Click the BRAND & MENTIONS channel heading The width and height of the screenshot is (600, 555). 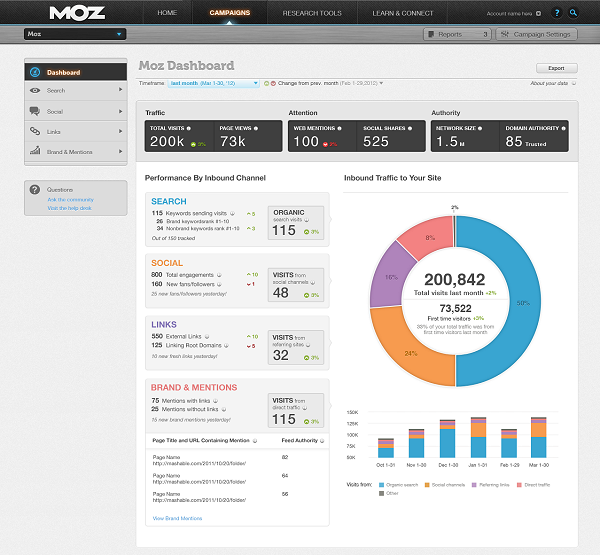[x=194, y=387]
